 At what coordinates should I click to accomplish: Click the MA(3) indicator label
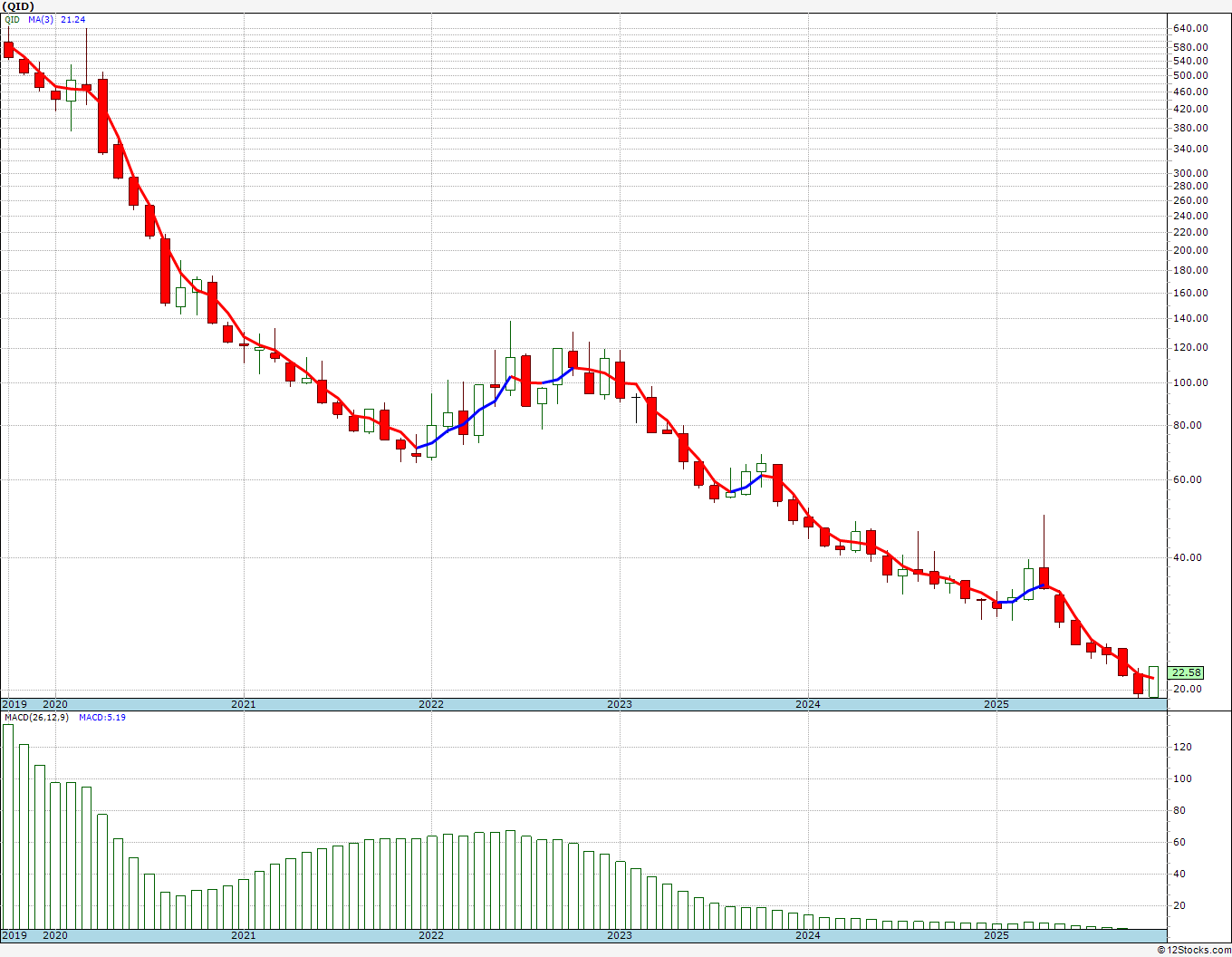click(x=42, y=19)
